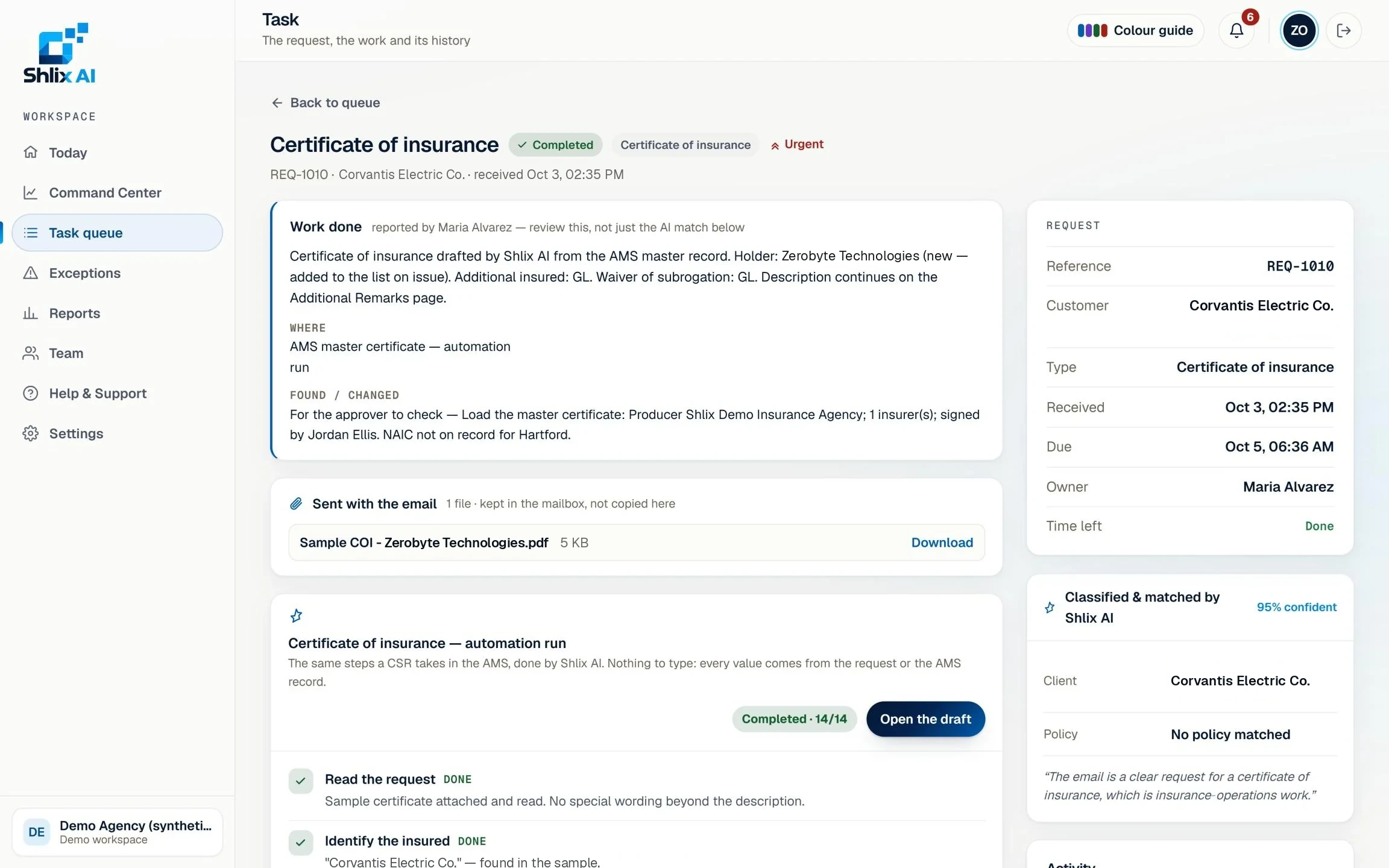Click the No policy matched value
Screen dimensions: 1389x868
[1230, 735]
